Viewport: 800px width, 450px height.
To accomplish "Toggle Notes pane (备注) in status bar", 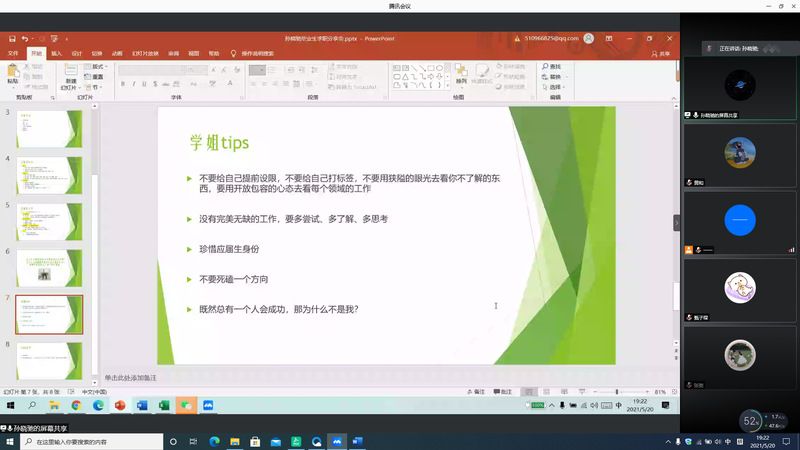I will 476,392.
